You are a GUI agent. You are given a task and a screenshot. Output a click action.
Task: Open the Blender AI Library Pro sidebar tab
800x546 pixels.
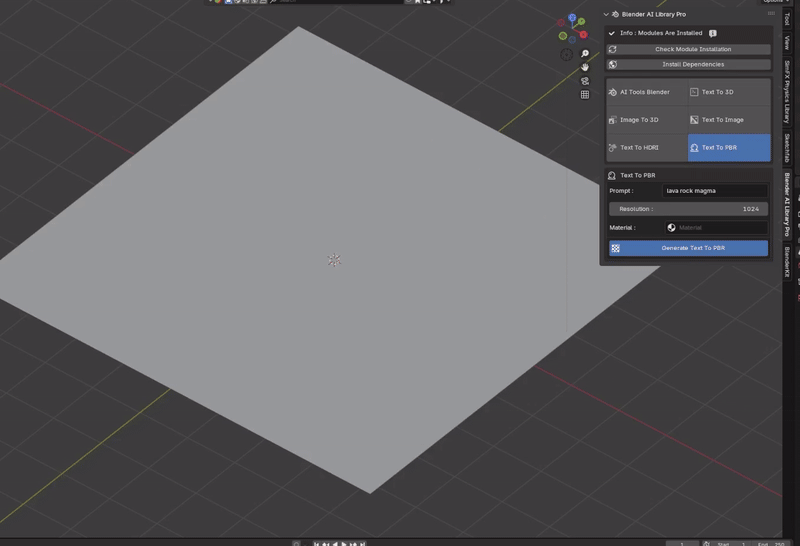tap(787, 205)
